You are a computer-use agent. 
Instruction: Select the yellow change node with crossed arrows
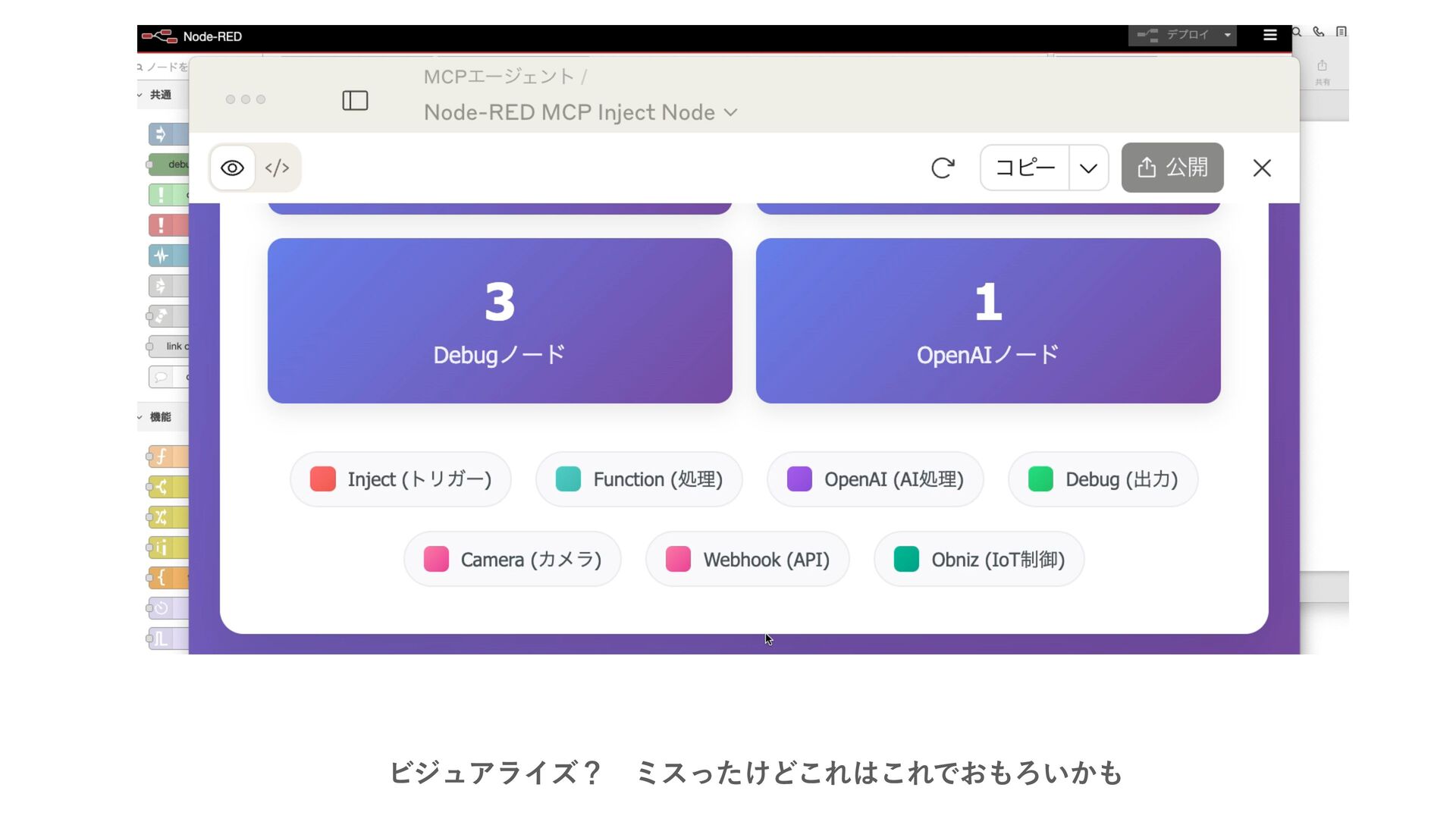[168, 517]
